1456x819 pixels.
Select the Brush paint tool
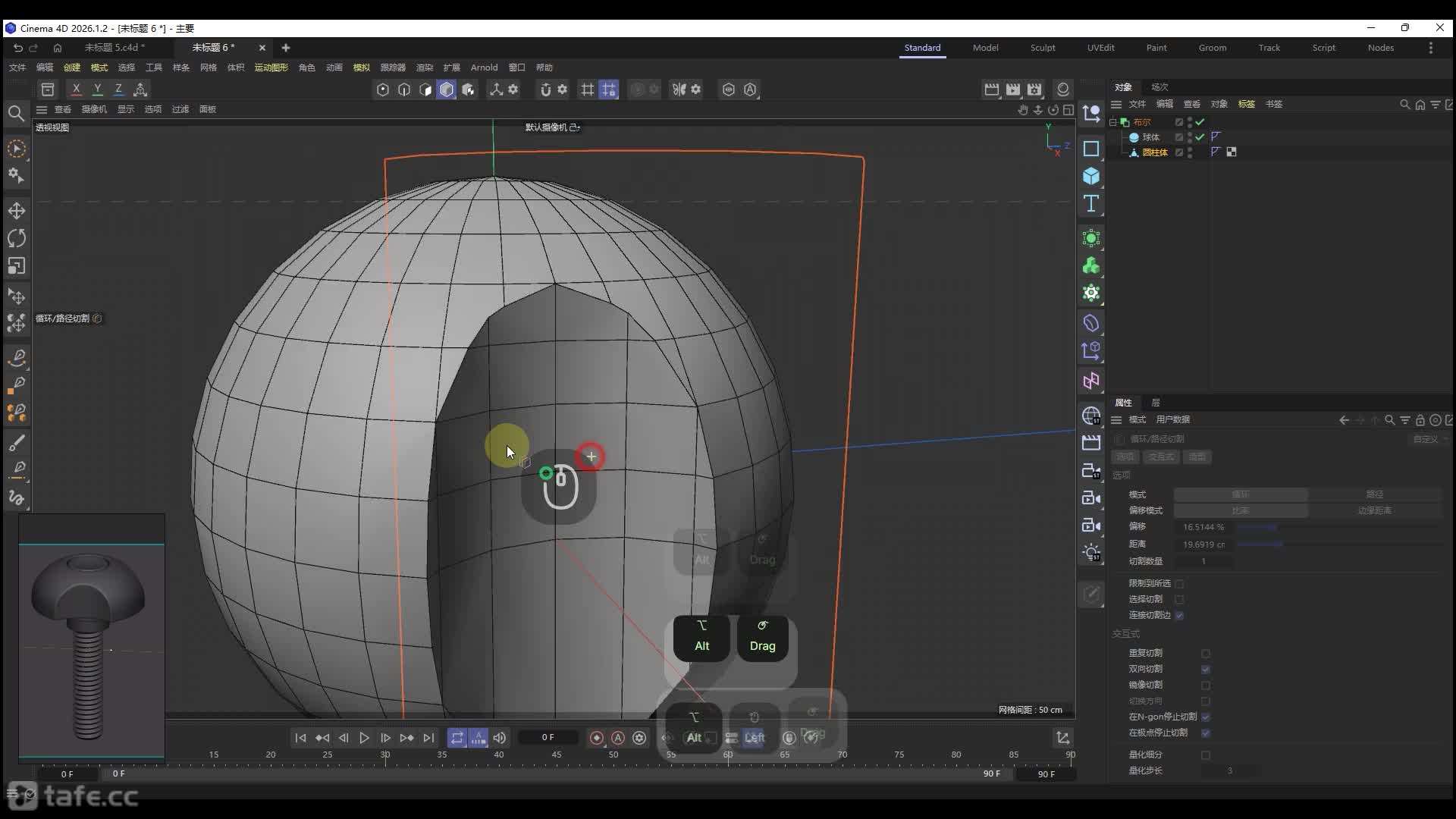point(17,443)
